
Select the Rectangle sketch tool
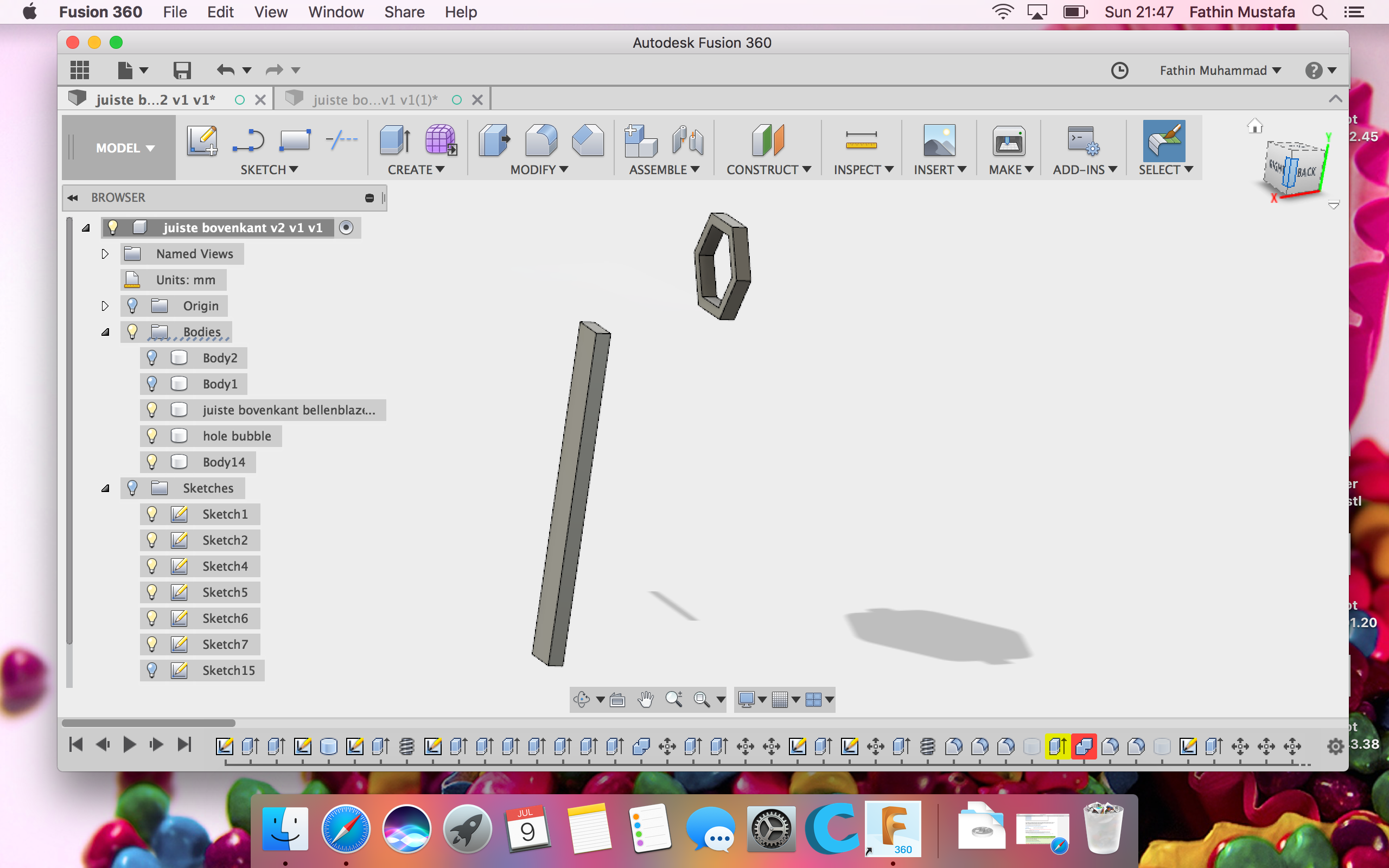tap(295, 140)
